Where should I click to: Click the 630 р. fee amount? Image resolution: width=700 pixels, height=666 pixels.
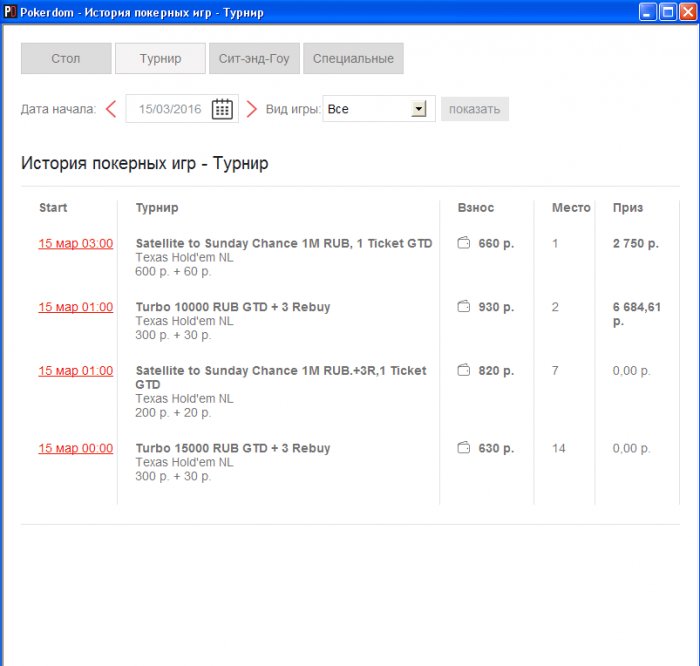click(496, 448)
